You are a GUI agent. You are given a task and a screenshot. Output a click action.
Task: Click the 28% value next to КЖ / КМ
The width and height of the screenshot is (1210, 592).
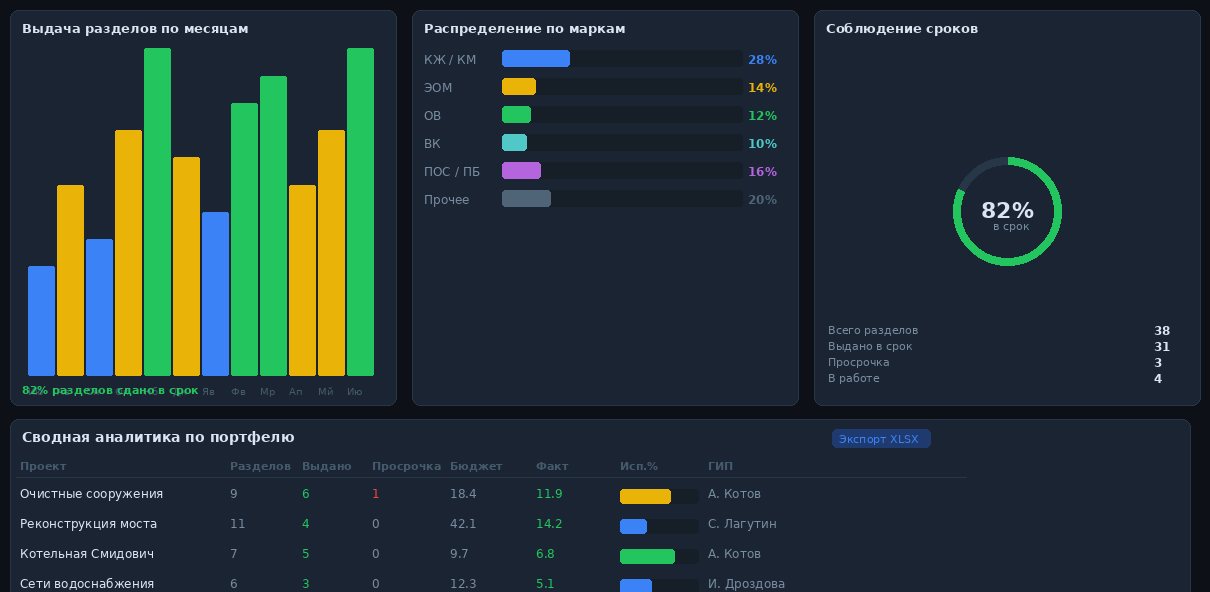click(x=762, y=60)
